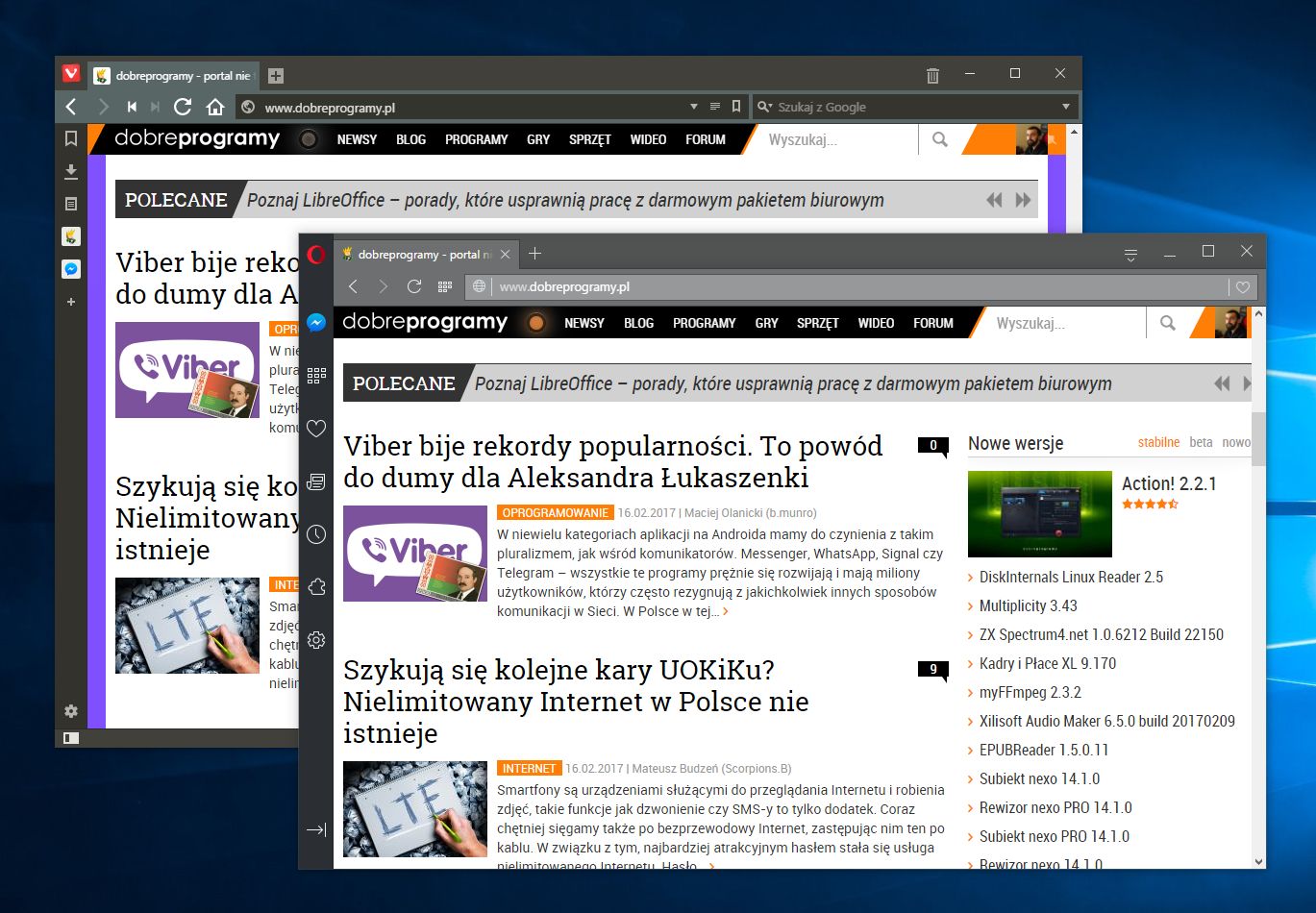
Task: Open Vivaldi bookmarks panel
Action: point(70,139)
